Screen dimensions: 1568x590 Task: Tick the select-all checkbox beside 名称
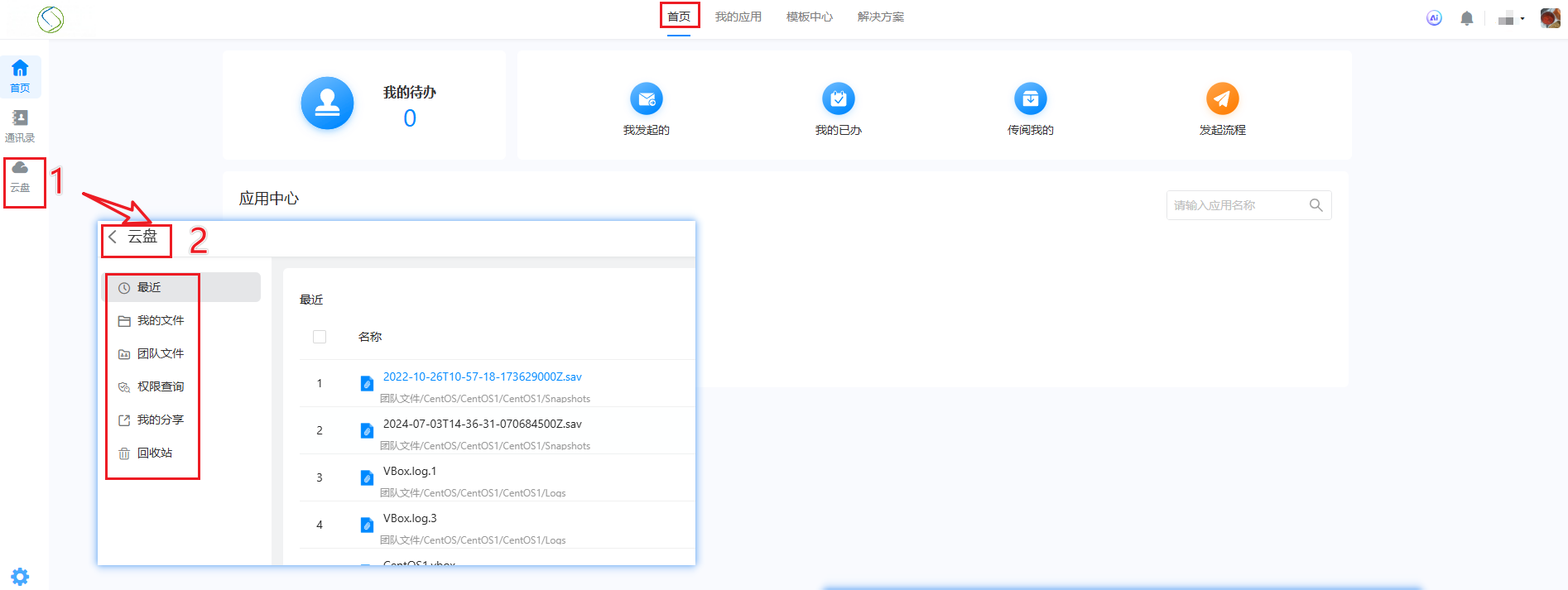(x=320, y=337)
